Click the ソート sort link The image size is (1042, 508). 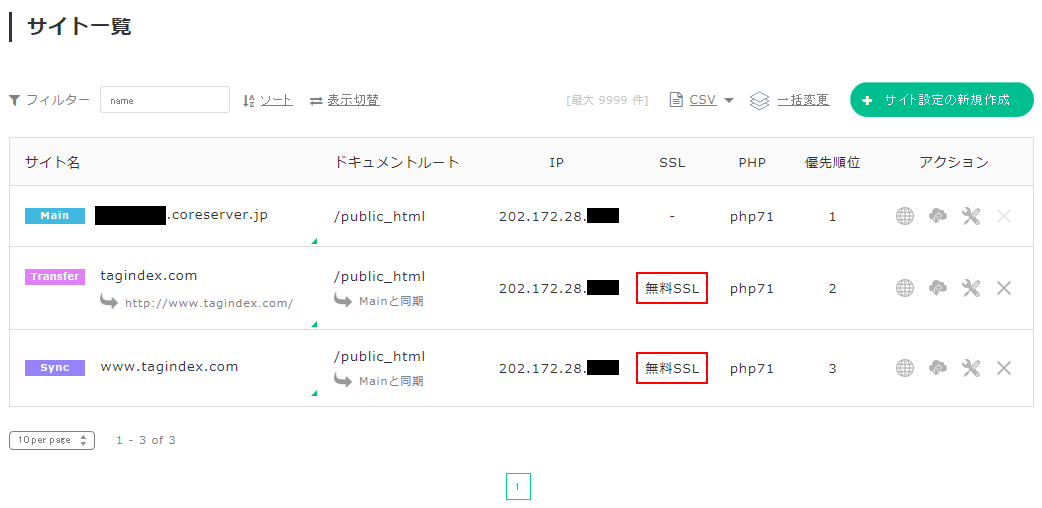click(276, 100)
